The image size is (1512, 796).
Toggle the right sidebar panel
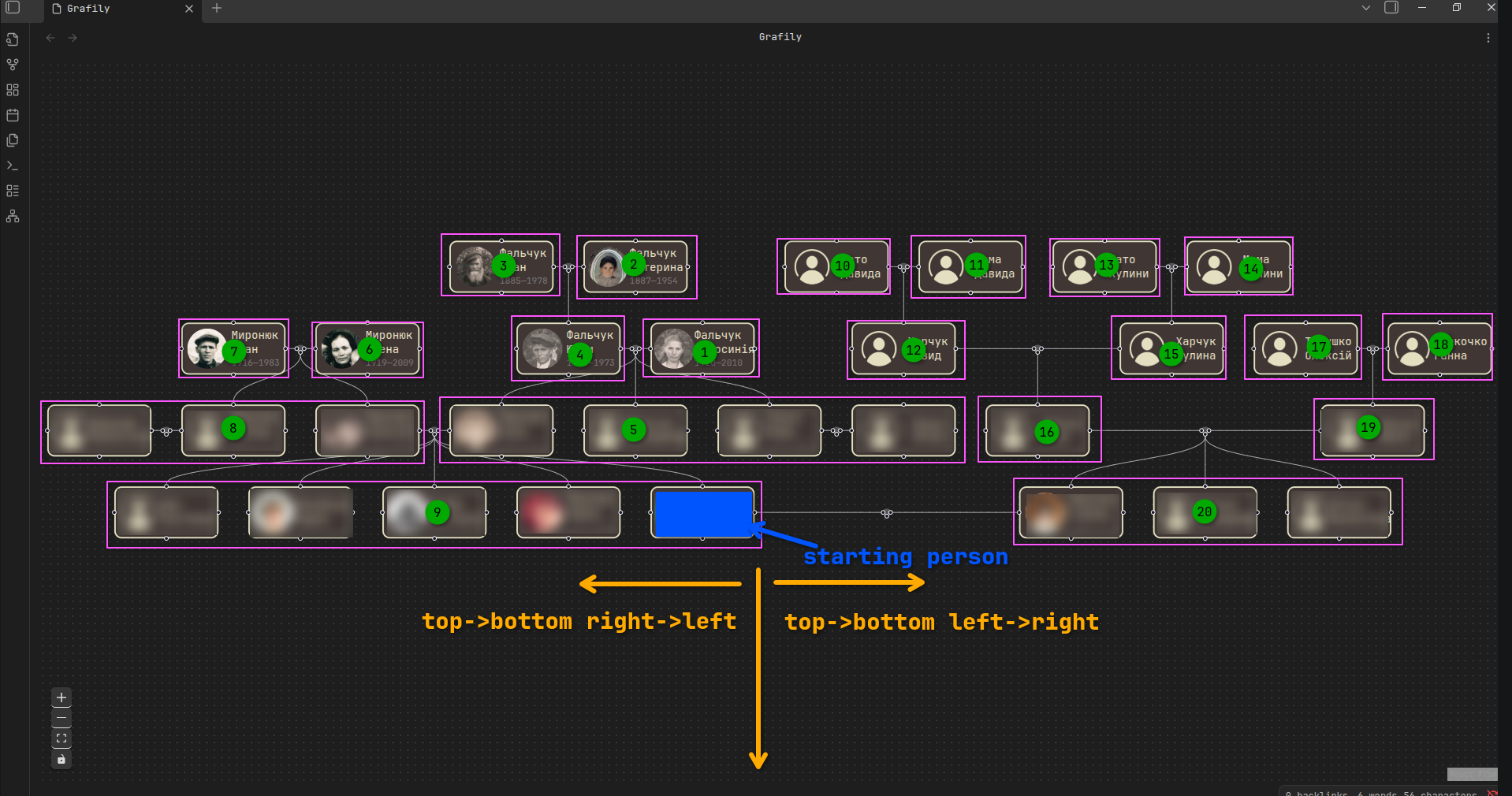(1392, 8)
